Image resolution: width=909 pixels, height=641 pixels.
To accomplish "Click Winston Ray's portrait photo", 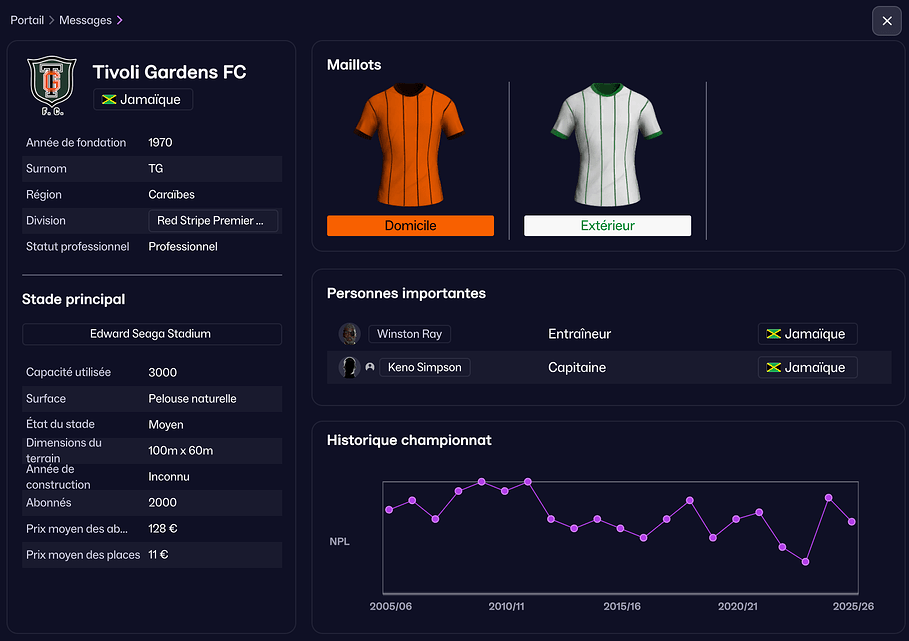I will pos(349,334).
